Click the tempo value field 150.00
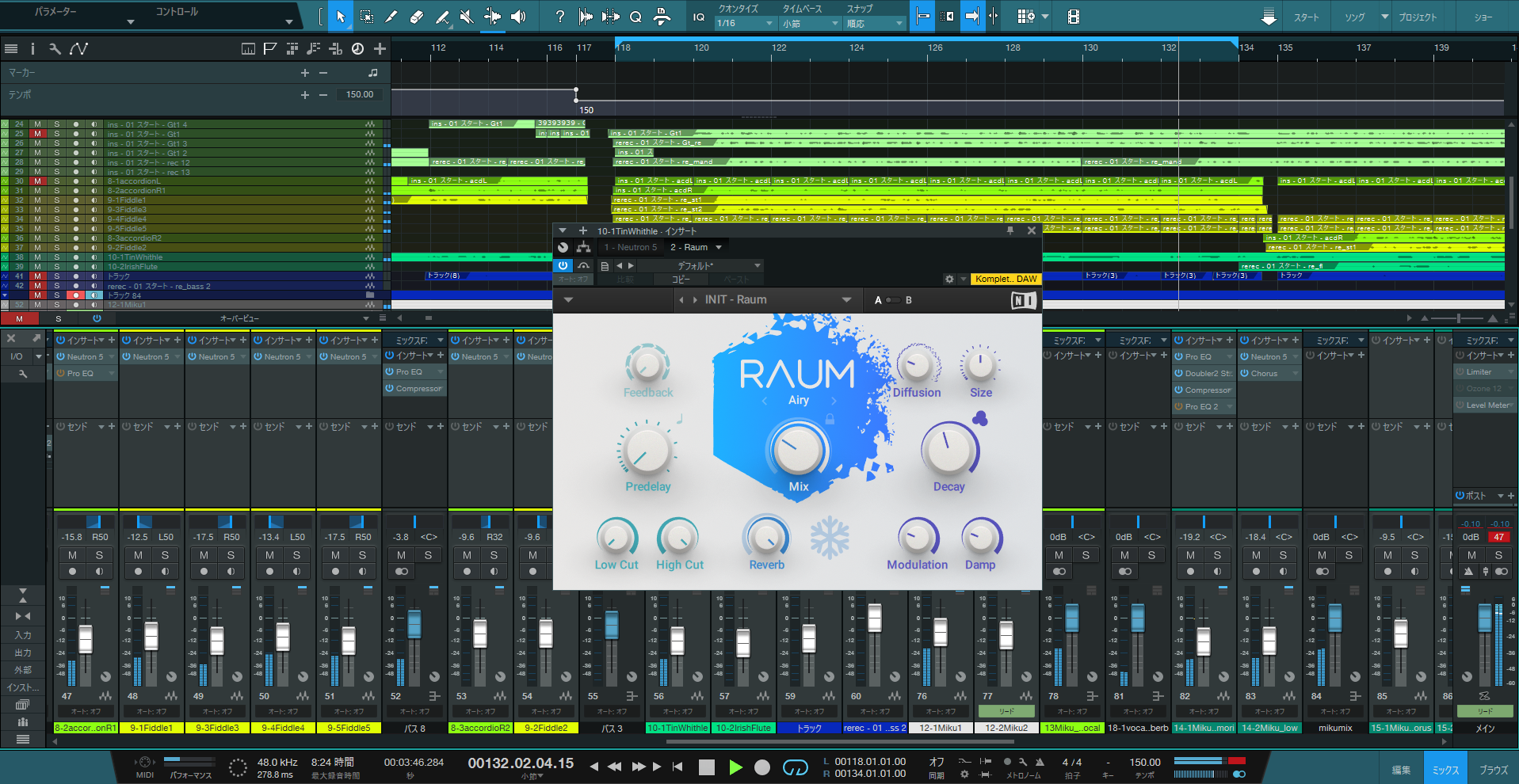1519x784 pixels. pos(360,94)
